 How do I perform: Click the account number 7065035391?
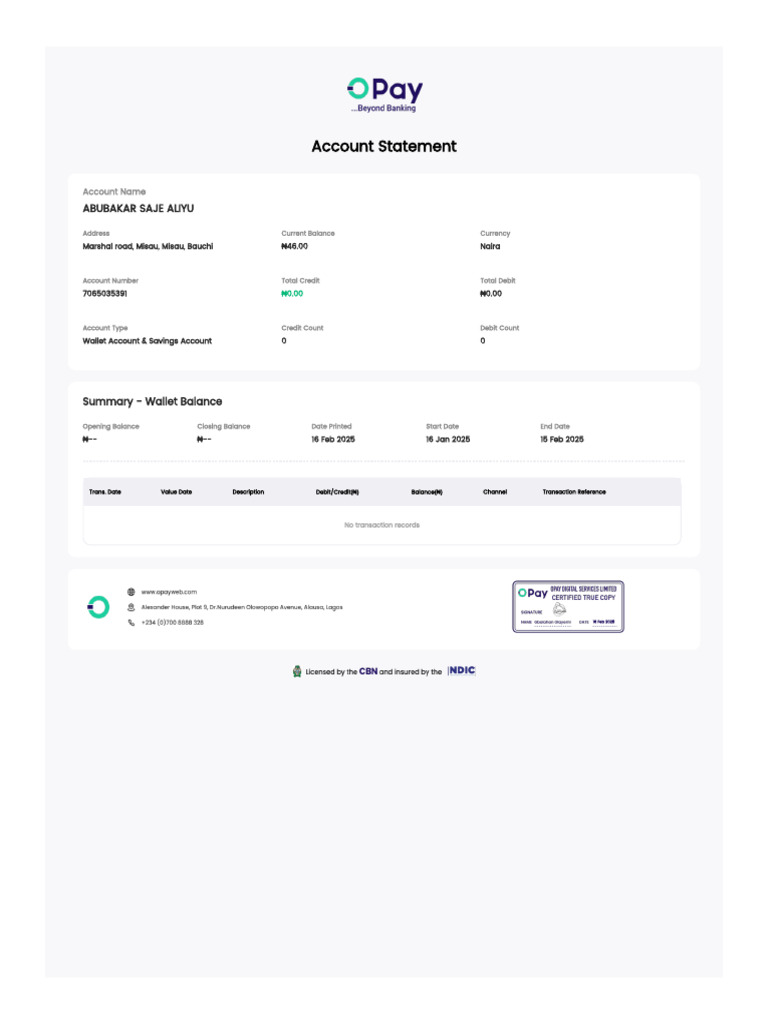pos(105,294)
